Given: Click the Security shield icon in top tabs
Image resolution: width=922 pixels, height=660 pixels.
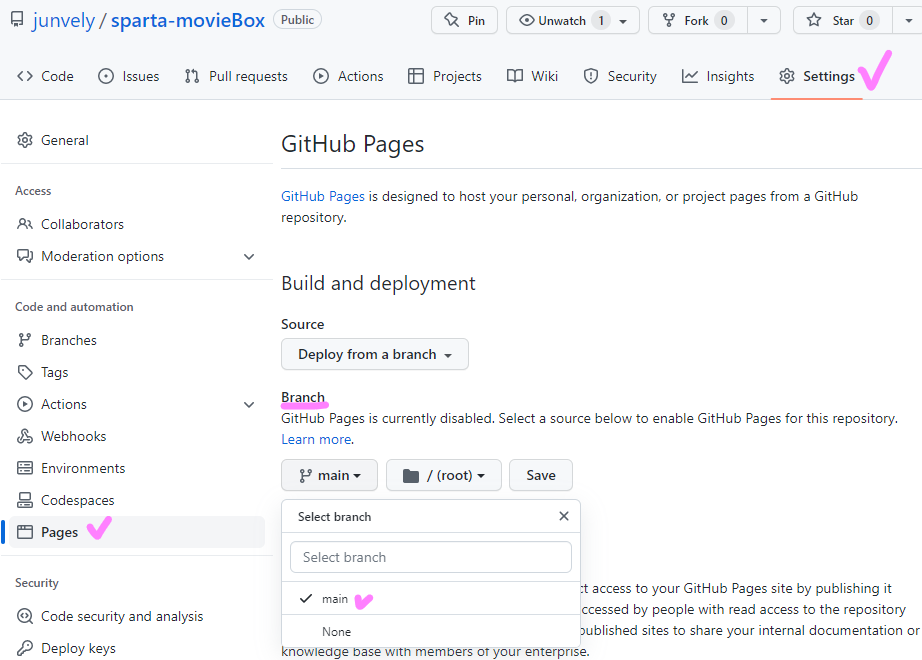Looking at the screenshot, I should (591, 76).
